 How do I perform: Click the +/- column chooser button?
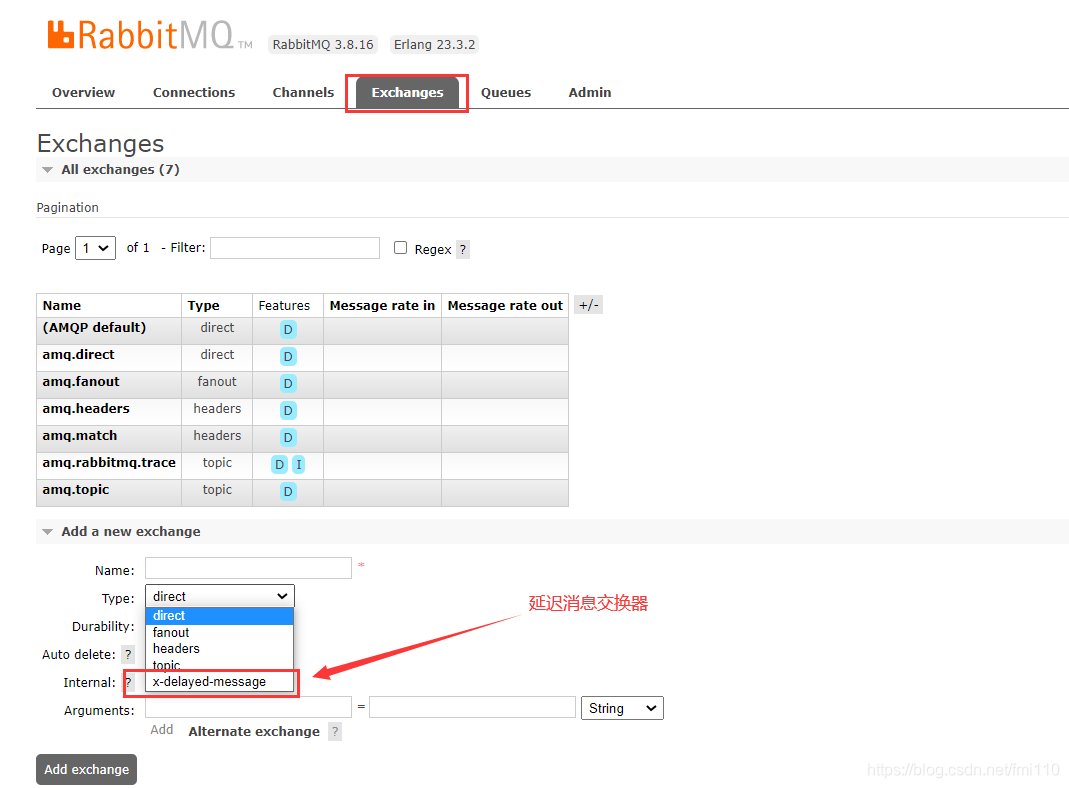[x=588, y=305]
